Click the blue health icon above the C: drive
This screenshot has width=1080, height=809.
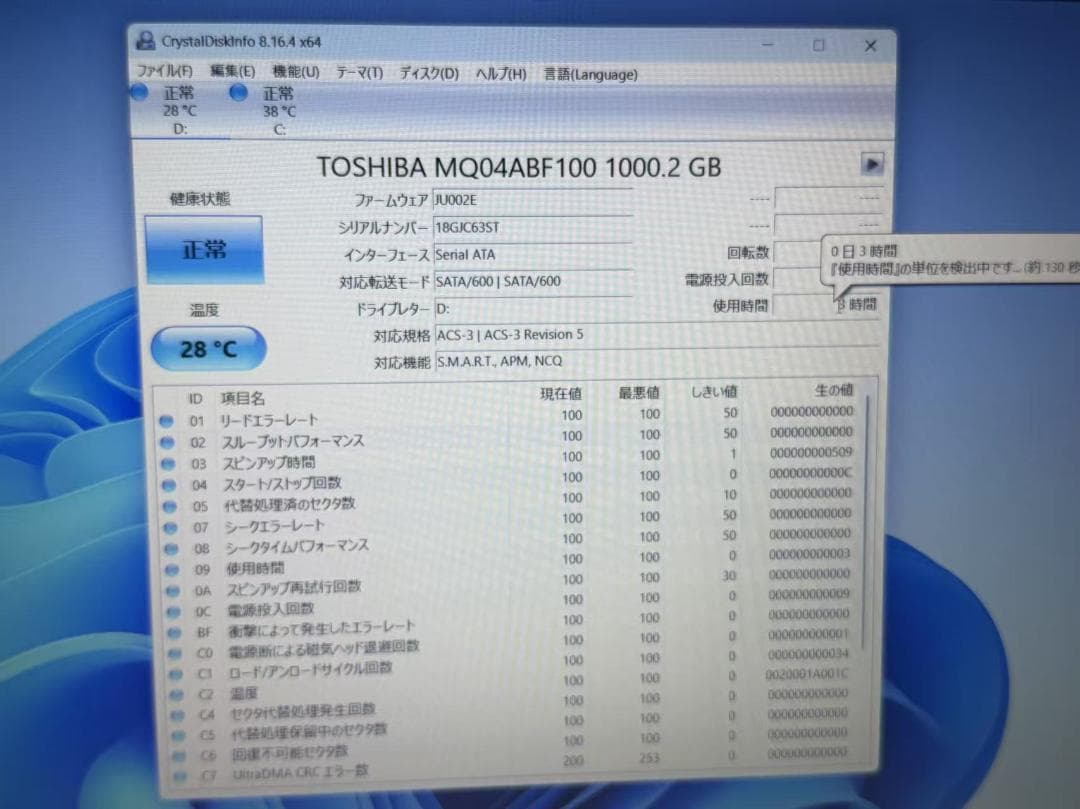click(238, 92)
